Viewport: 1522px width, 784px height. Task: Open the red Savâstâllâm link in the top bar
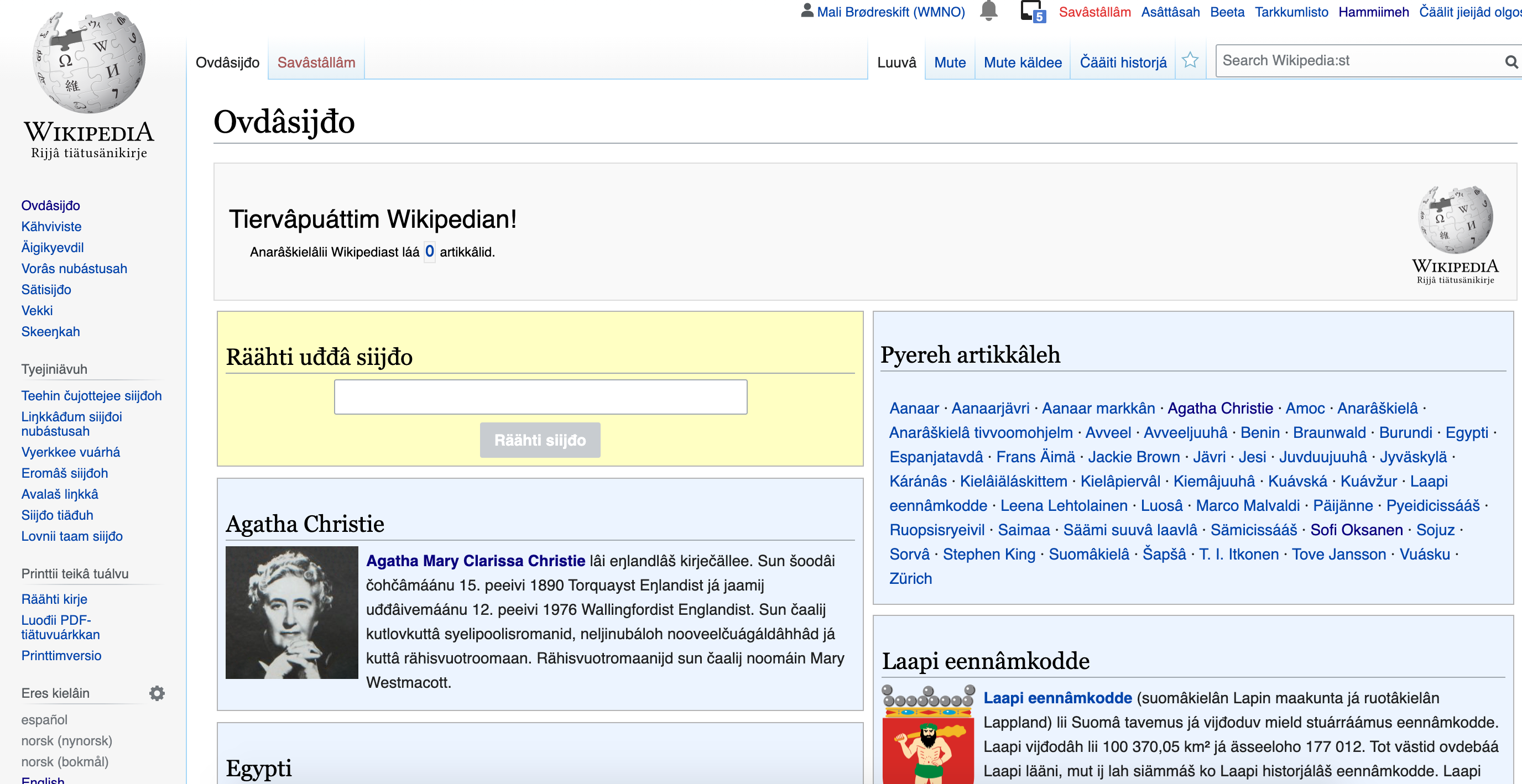pos(1094,12)
